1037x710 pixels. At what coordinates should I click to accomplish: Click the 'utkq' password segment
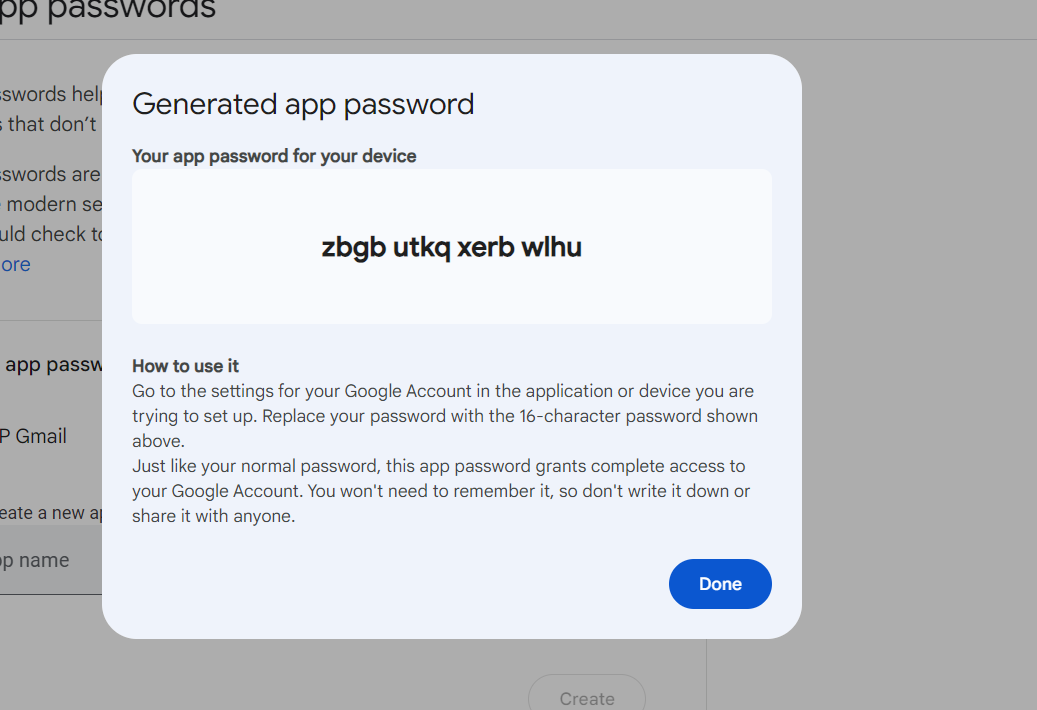(421, 247)
